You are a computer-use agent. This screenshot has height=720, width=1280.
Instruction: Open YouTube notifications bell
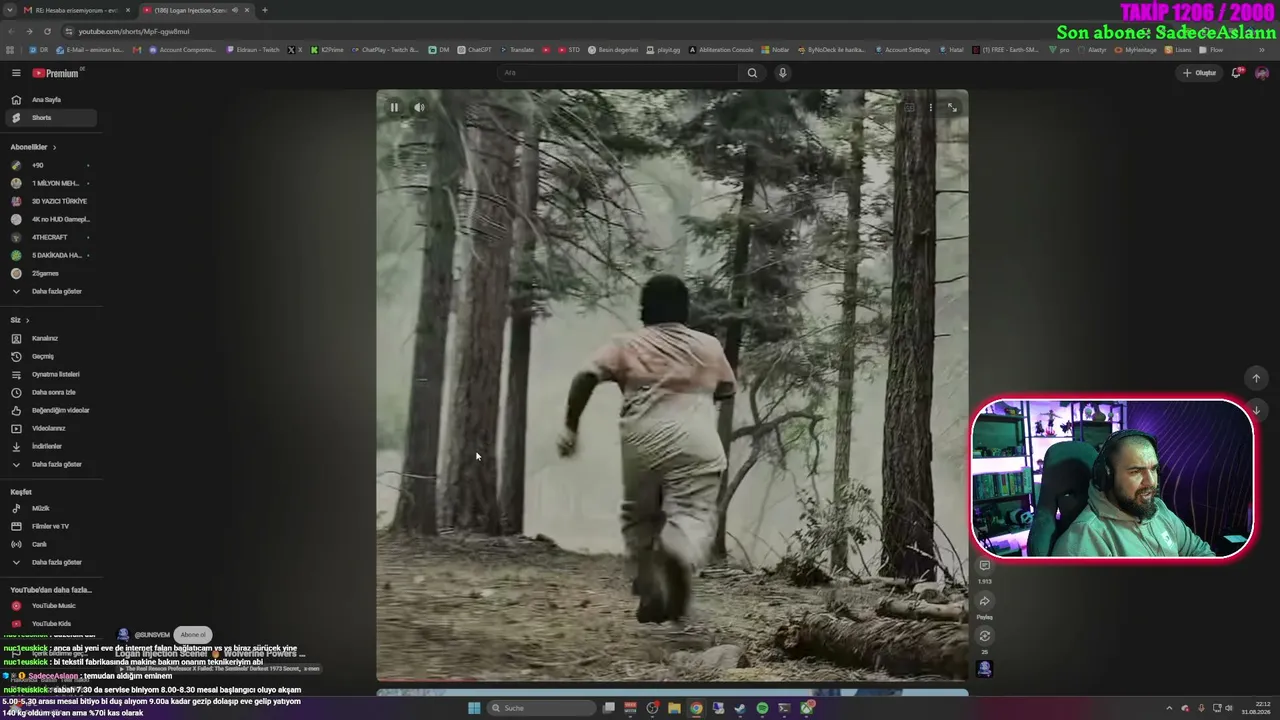tap(1236, 73)
